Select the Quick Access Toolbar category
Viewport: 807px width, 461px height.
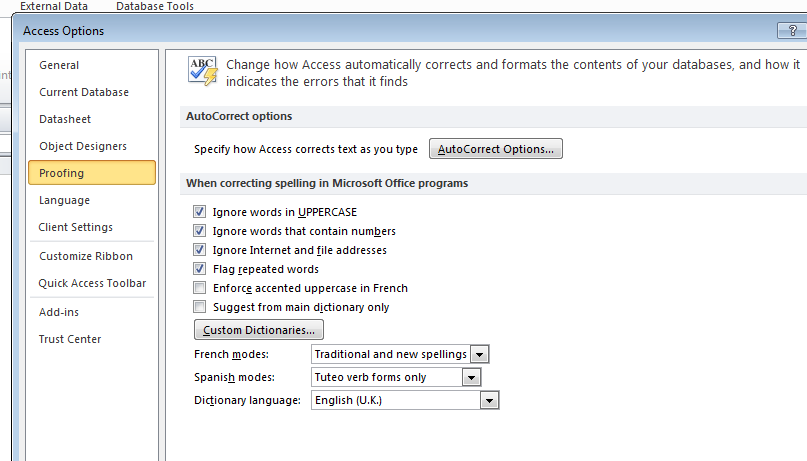point(93,283)
